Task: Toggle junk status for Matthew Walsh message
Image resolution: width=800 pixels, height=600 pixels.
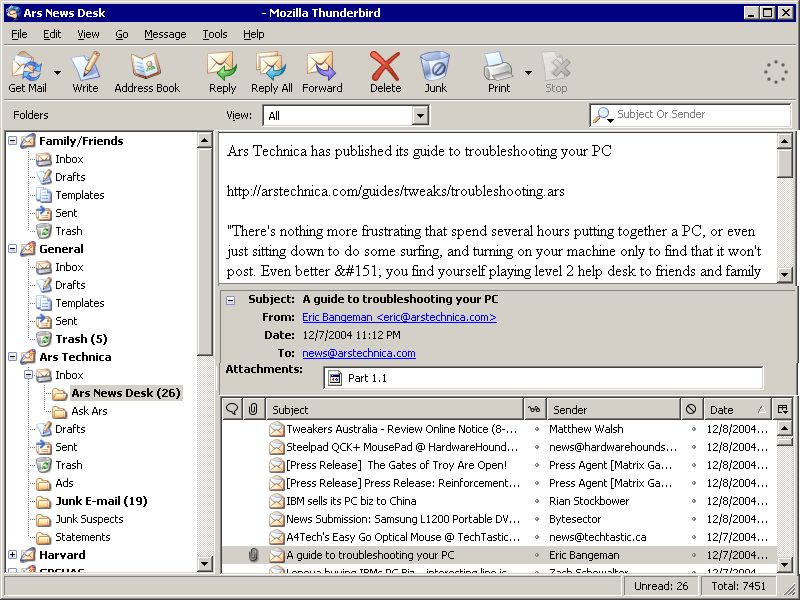Action: coord(694,429)
